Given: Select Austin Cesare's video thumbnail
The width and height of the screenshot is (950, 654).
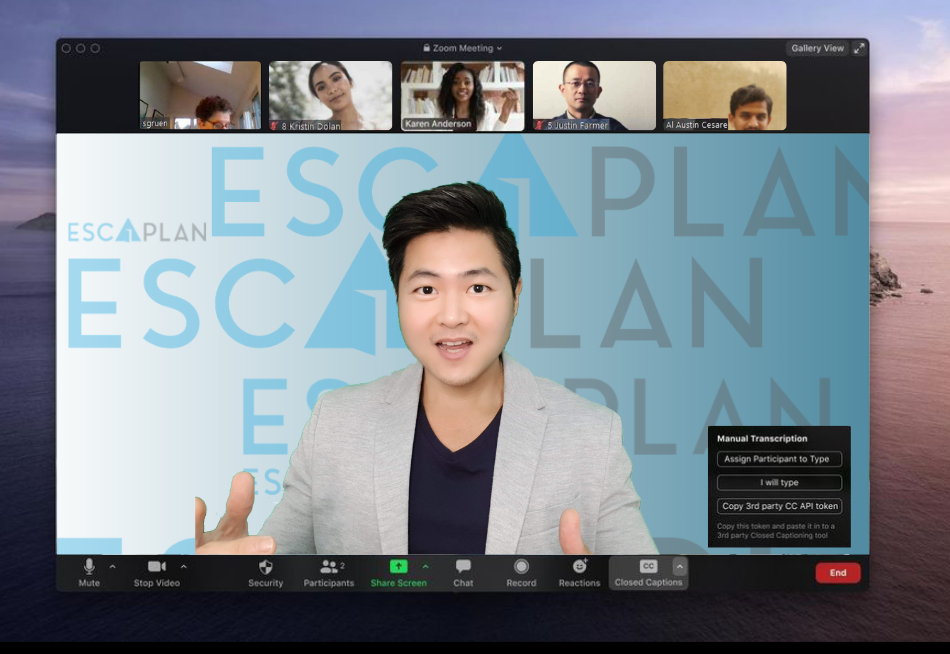Looking at the screenshot, I should (x=725, y=95).
